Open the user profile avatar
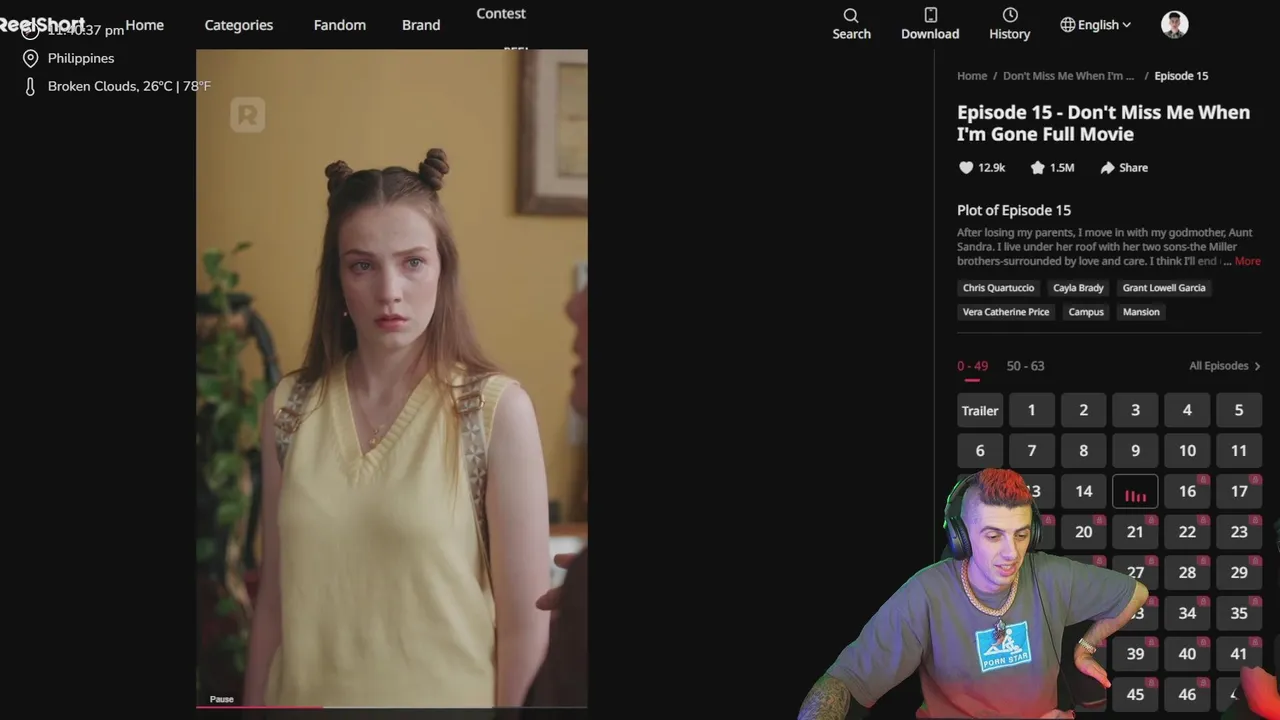Screen dimensions: 1280x720 (x=1175, y=25)
